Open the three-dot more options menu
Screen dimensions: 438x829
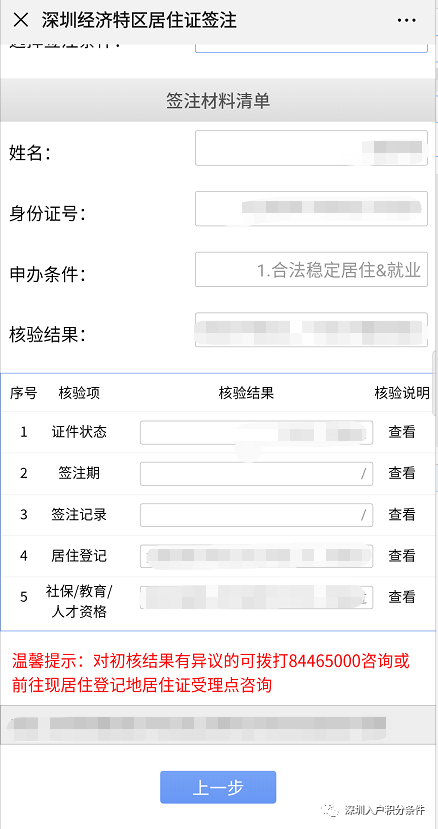[x=406, y=20]
